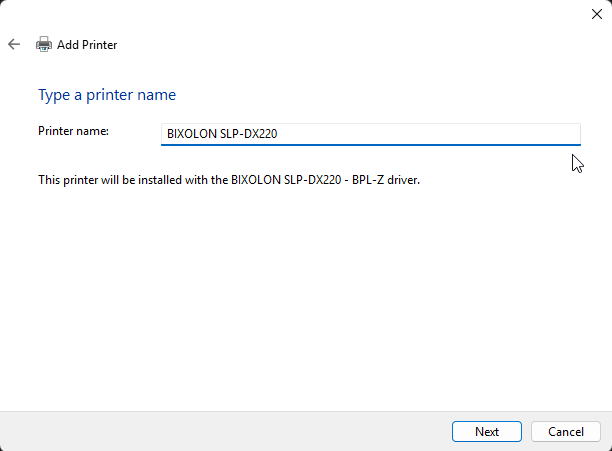Go back using the left arrow

tap(14, 44)
